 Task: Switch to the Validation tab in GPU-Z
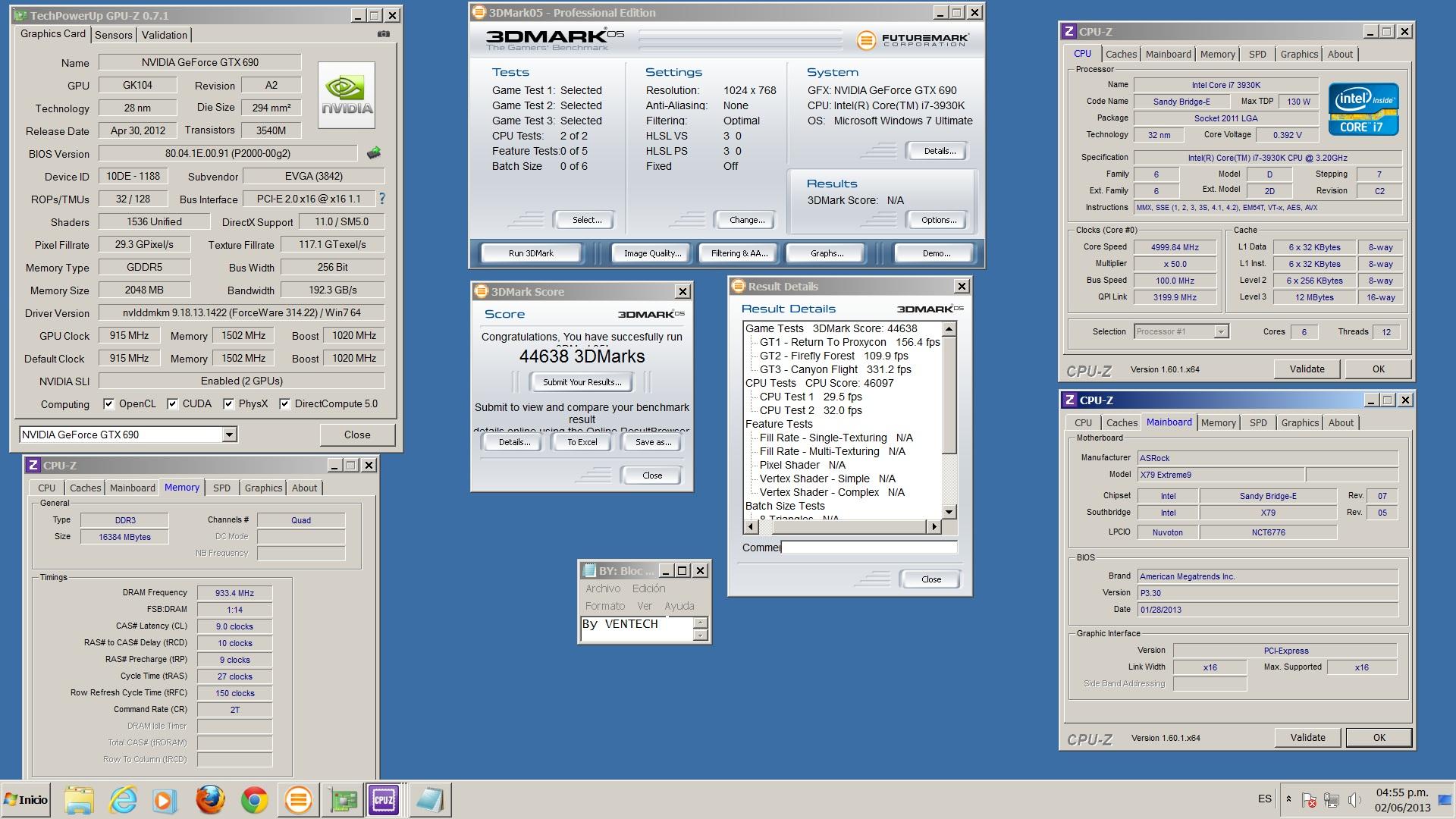pos(165,35)
